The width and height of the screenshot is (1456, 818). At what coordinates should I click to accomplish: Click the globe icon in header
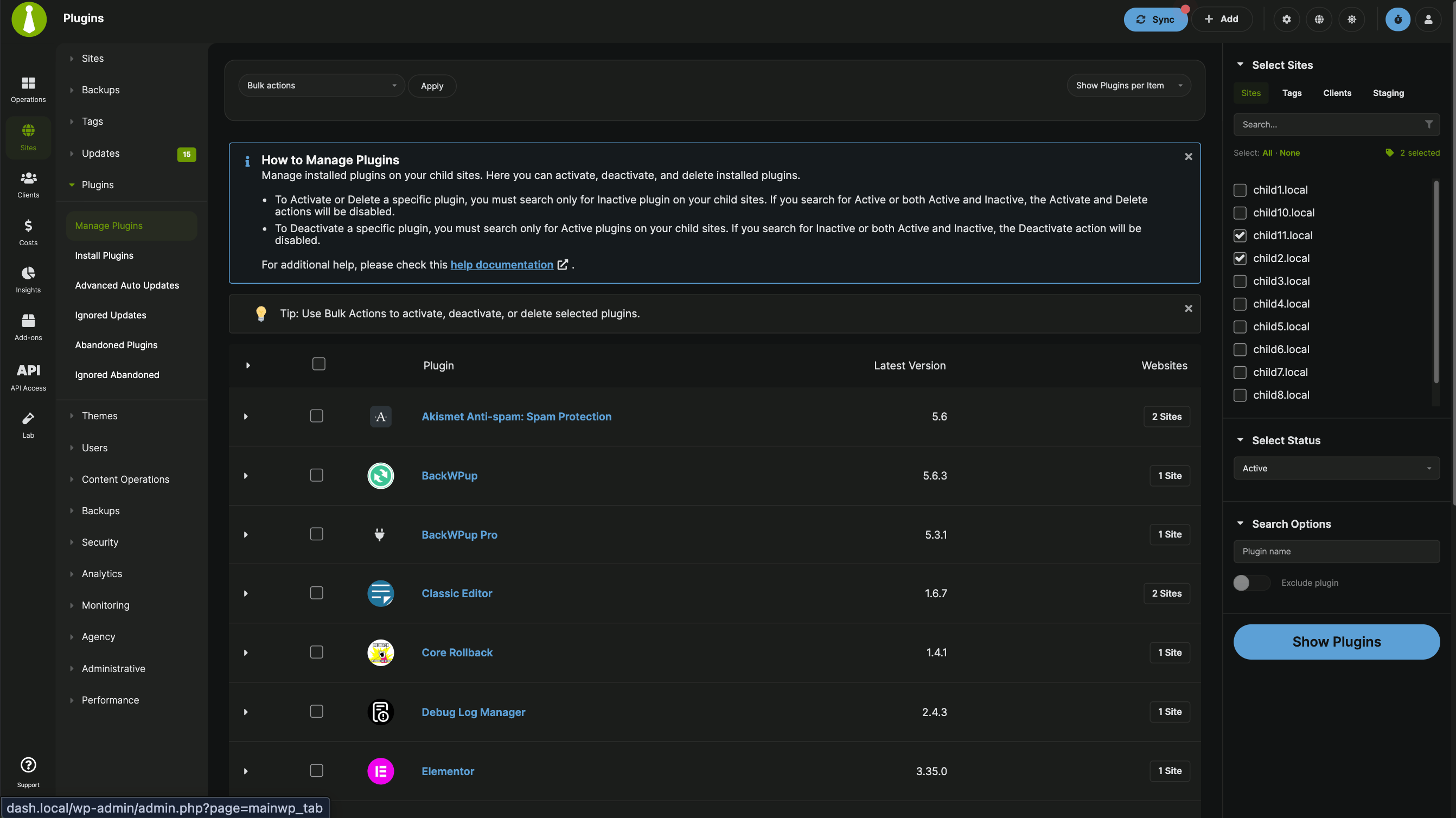[1319, 19]
